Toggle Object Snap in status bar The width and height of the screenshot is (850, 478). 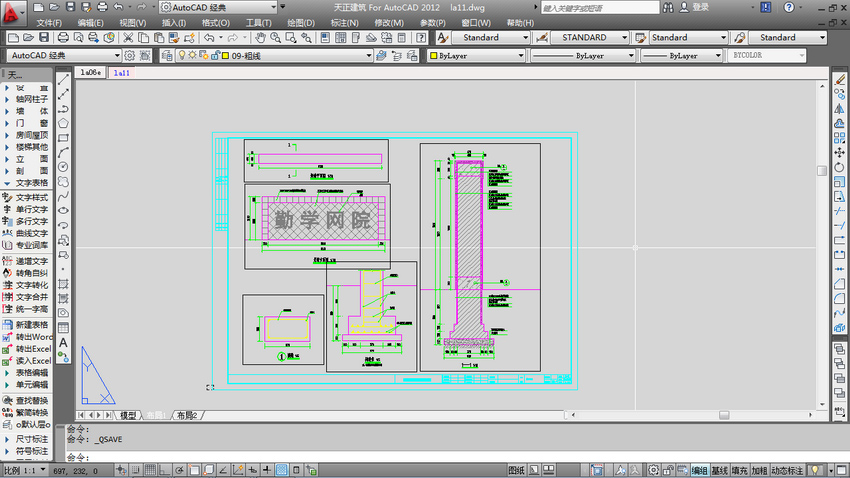(194, 470)
